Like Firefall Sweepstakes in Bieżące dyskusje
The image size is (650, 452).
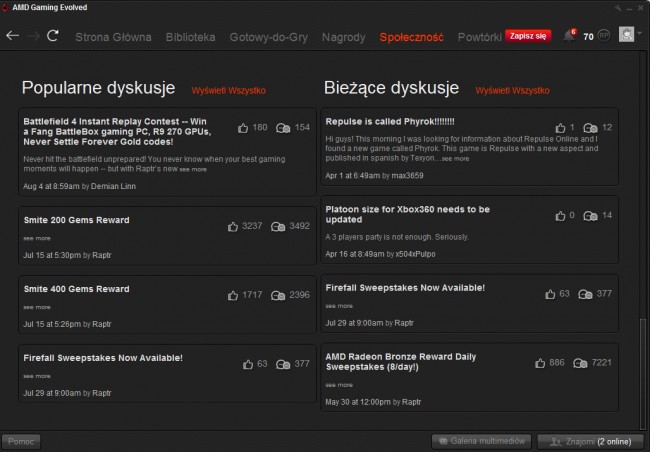click(x=550, y=294)
